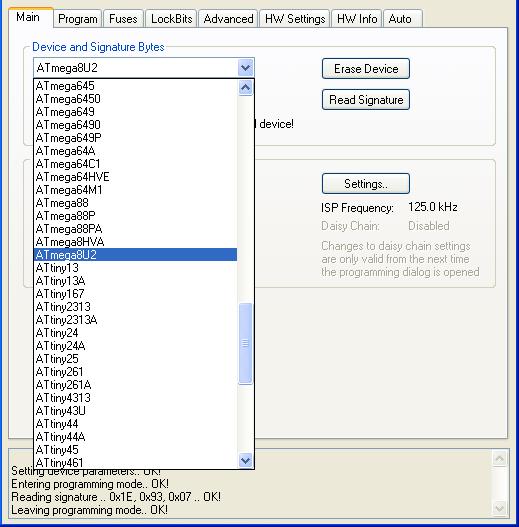Pick ATtiny261A from the list
The width and height of the screenshot is (519, 527).
point(135,385)
